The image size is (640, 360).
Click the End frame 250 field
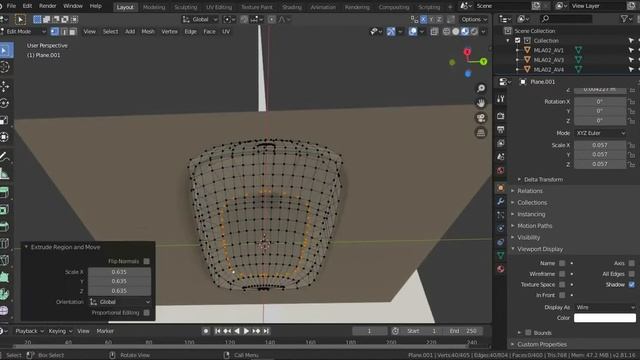coord(463,331)
